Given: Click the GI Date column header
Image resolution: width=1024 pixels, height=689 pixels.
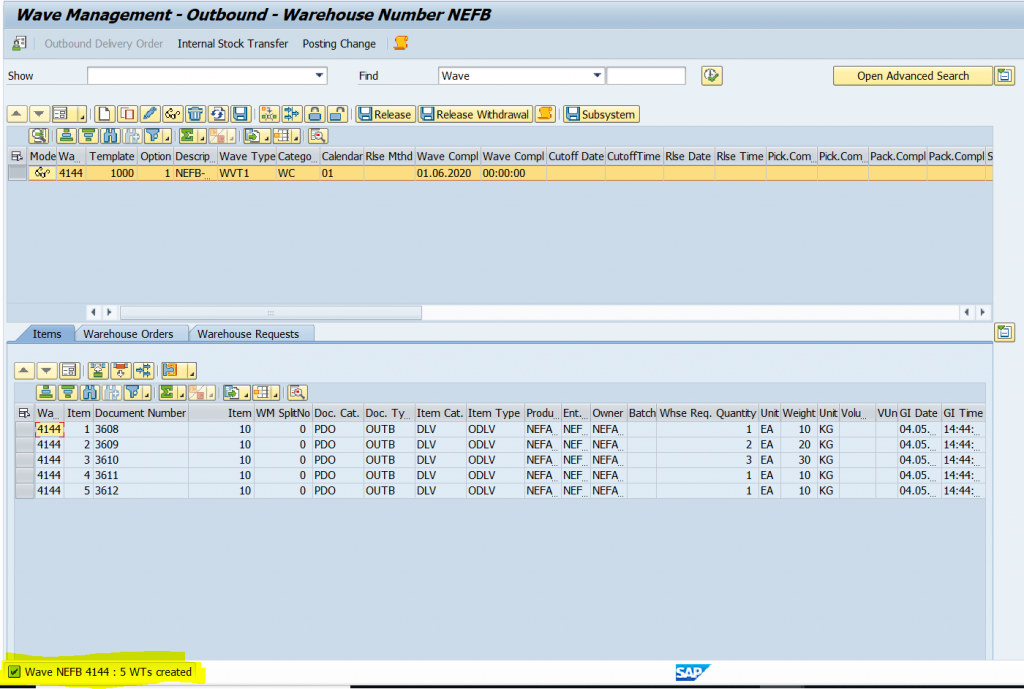Looking at the screenshot, I should 918,413.
